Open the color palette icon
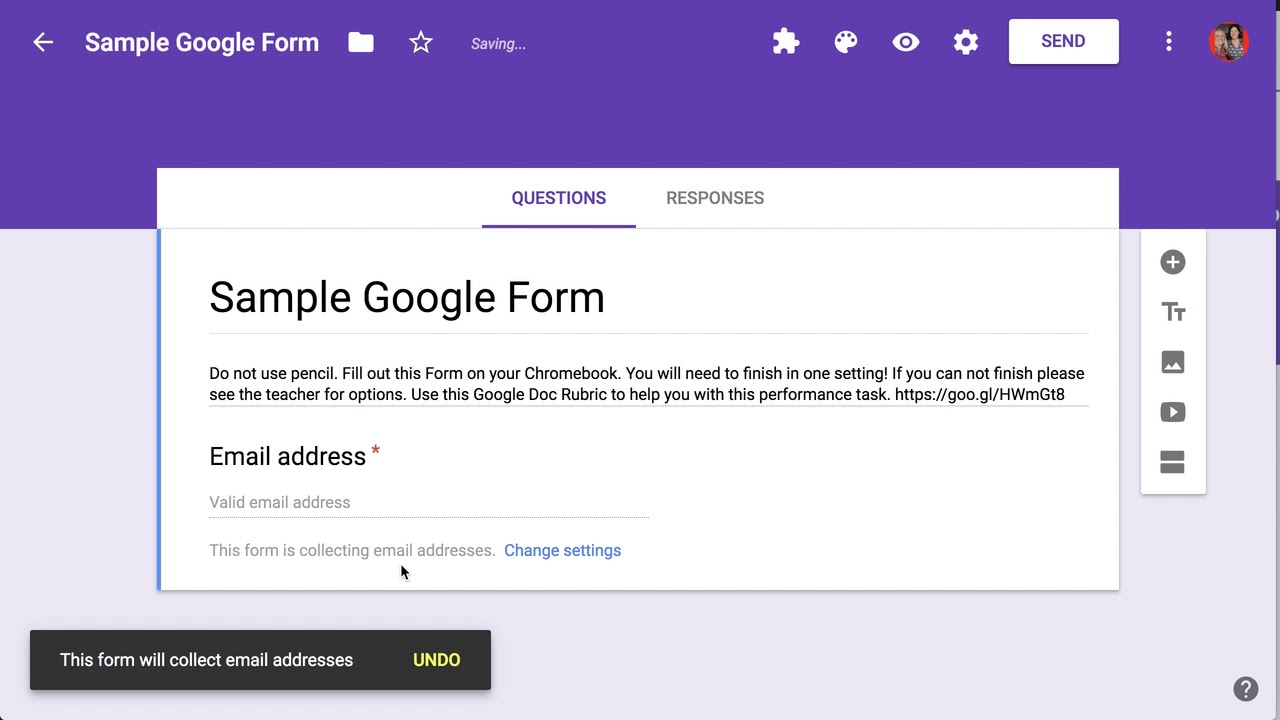Image resolution: width=1280 pixels, height=720 pixels. tap(846, 42)
